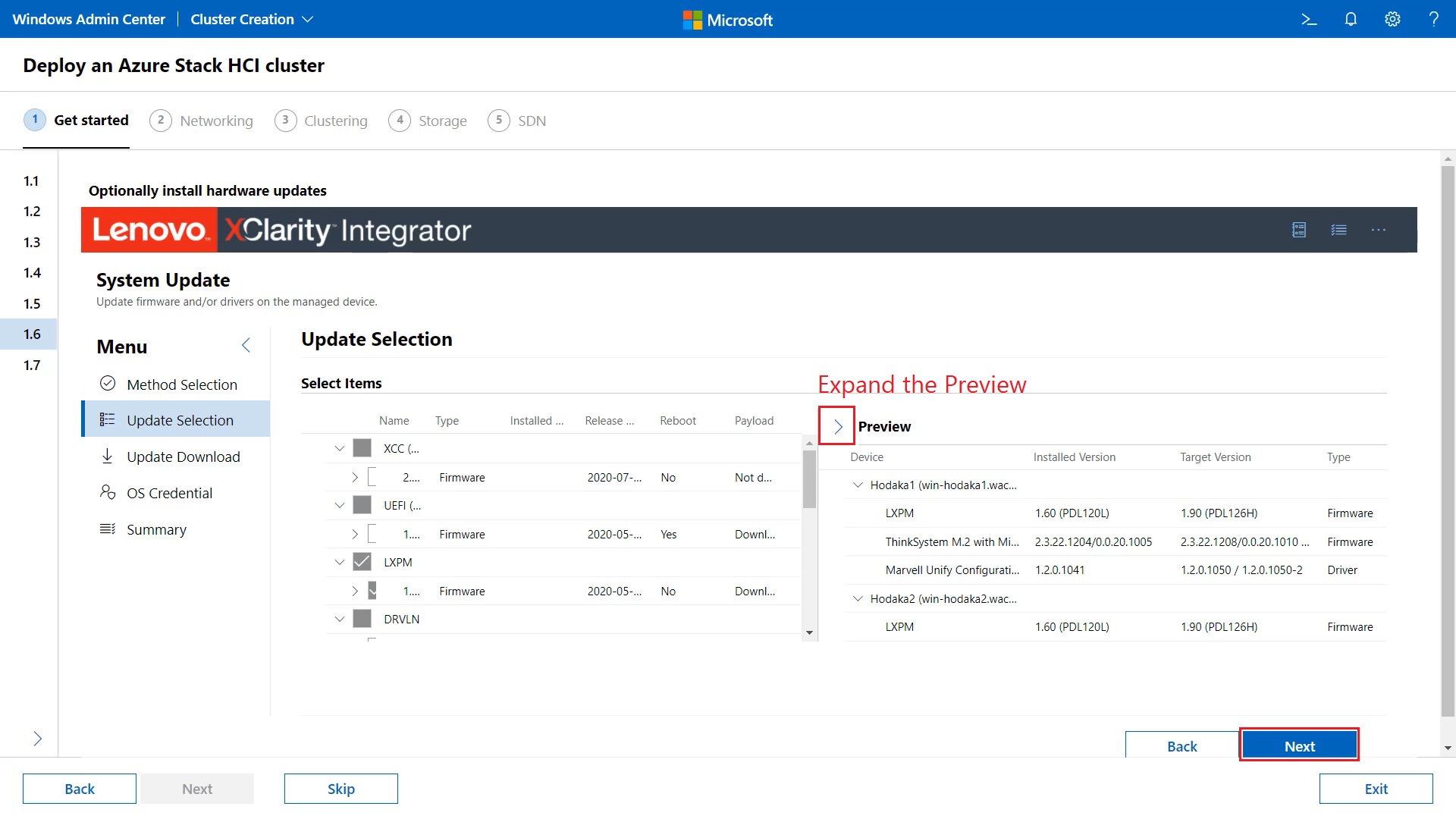Check the DRVLN updates checkbox
This screenshot has width=1456, height=819.
pos(362,619)
